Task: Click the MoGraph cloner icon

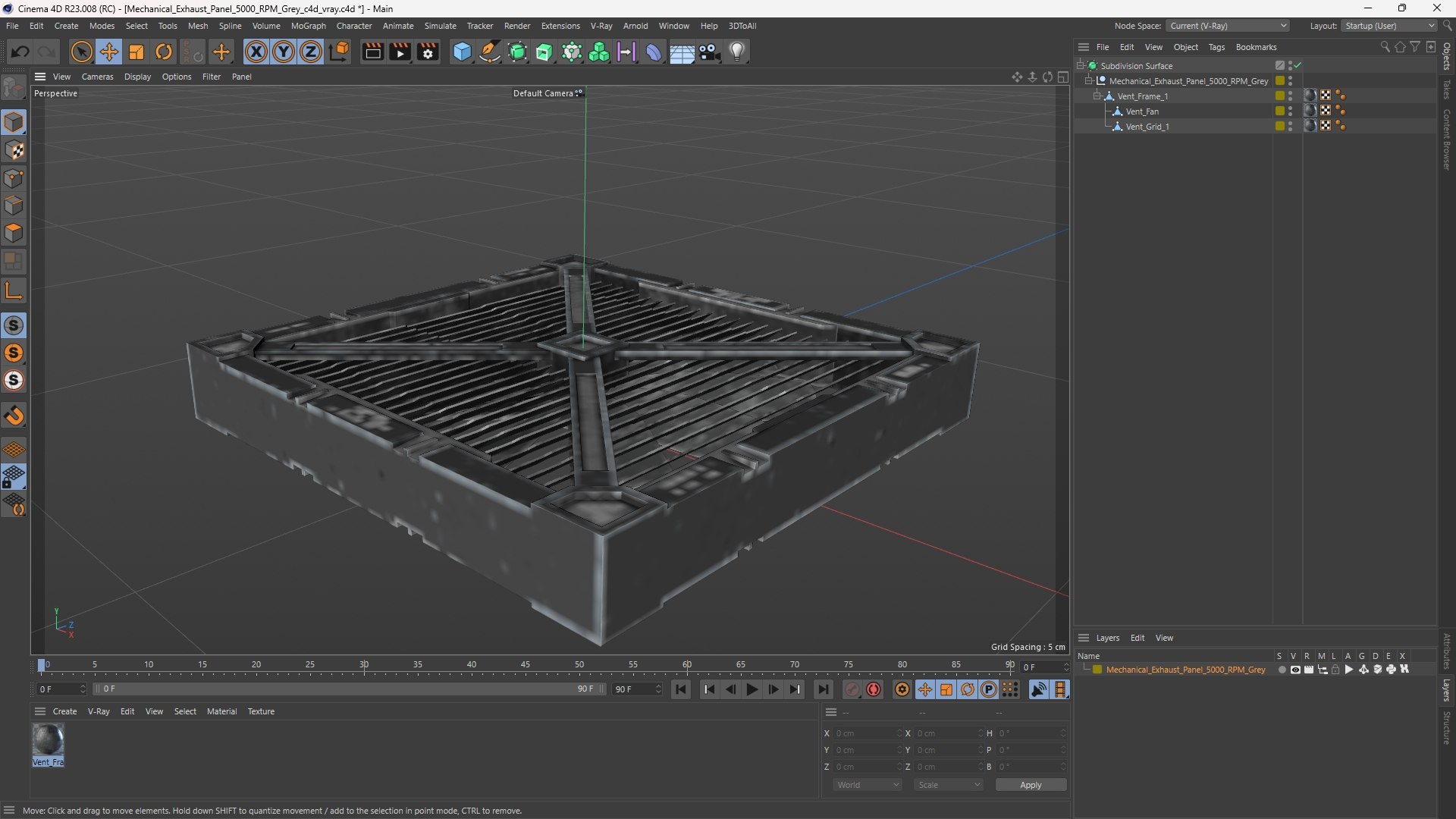Action: click(x=599, y=52)
